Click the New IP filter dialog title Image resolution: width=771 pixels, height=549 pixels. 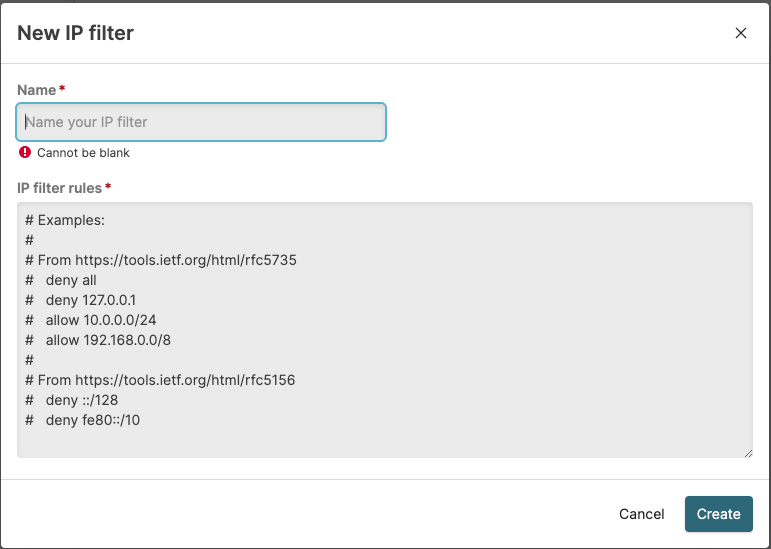tap(76, 33)
